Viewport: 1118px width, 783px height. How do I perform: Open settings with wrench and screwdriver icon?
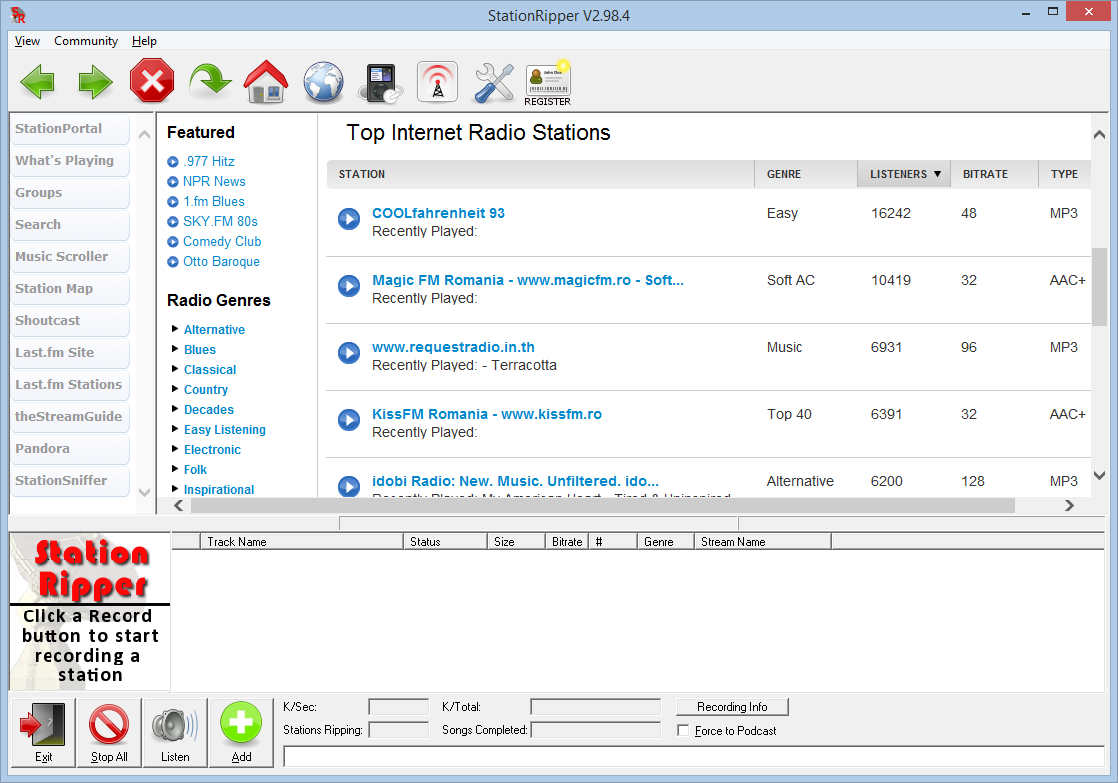(x=494, y=83)
